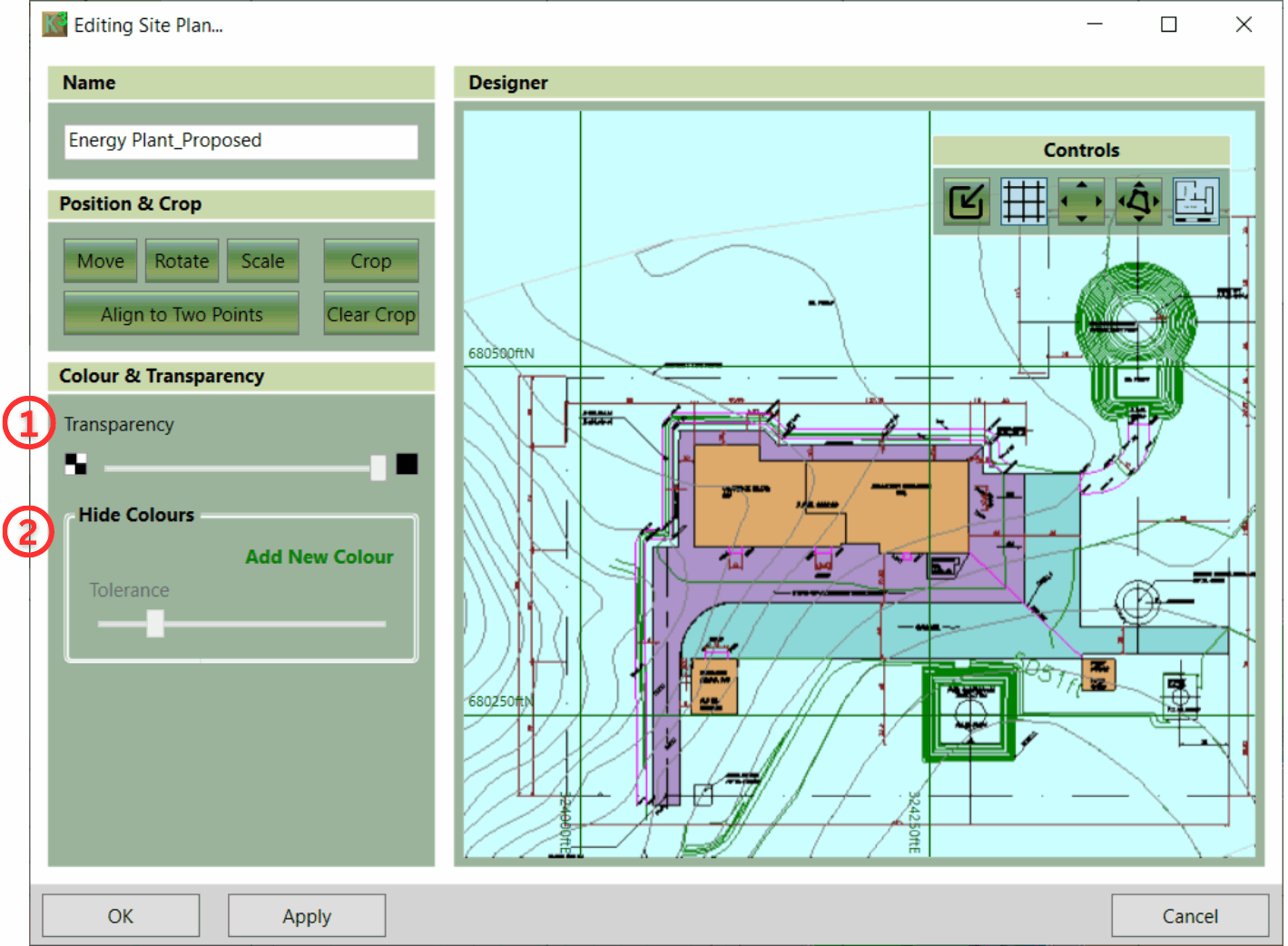The image size is (1288, 946).
Task: Maximize the Editing Site Plan window
Action: coord(1168,25)
